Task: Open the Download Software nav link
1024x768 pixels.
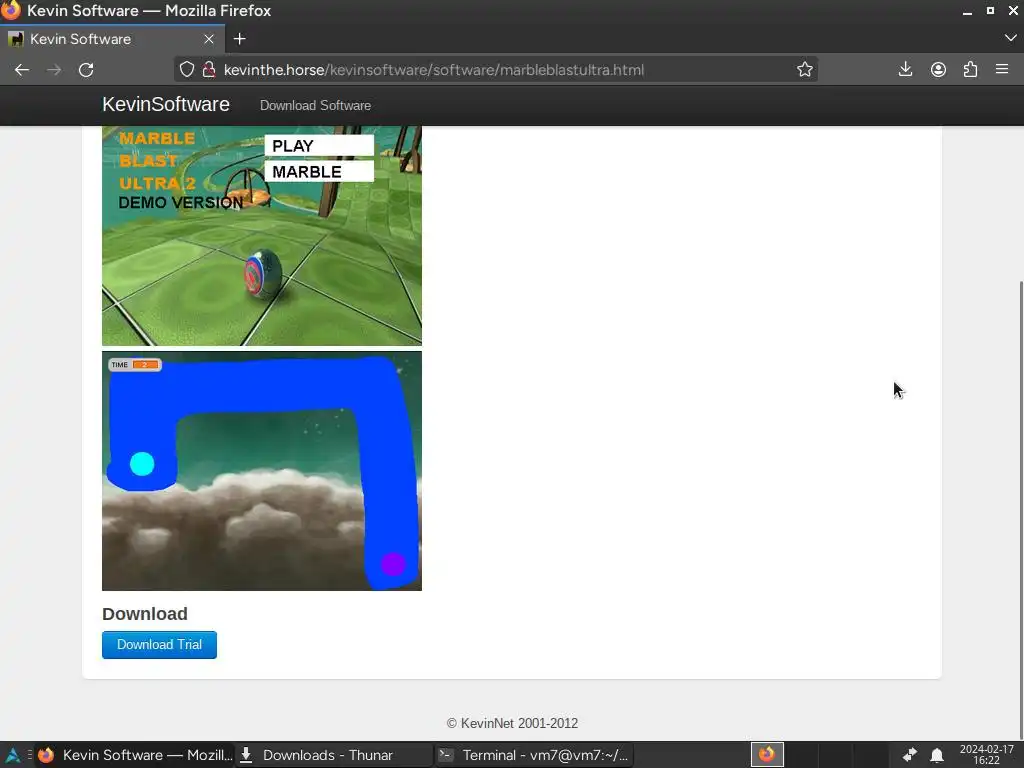Action: click(x=315, y=105)
